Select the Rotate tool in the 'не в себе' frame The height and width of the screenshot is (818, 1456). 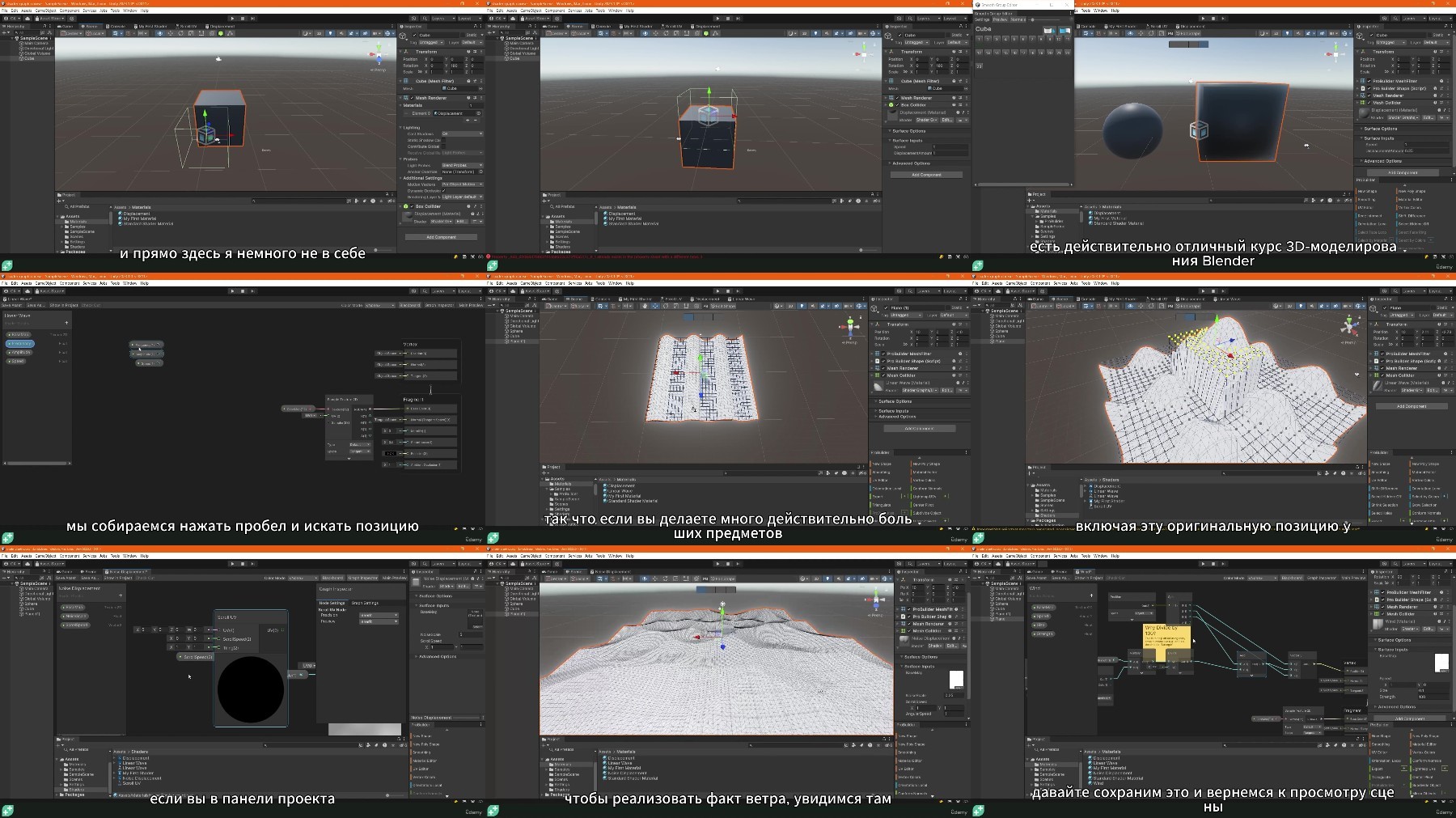point(180,33)
